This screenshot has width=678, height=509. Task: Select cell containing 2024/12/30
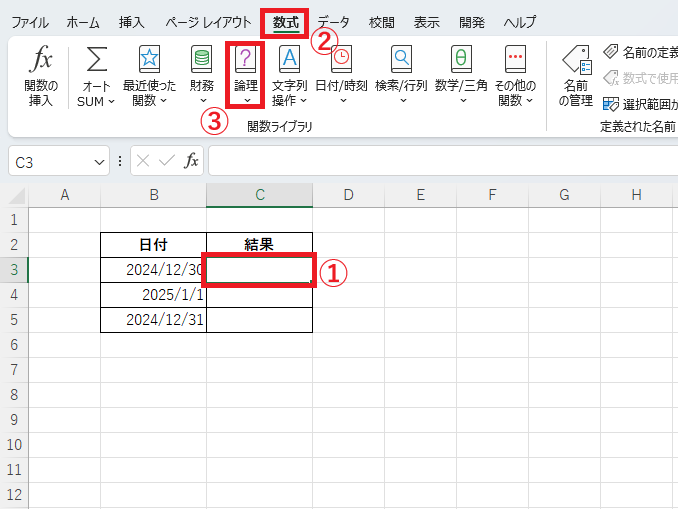(x=154, y=270)
